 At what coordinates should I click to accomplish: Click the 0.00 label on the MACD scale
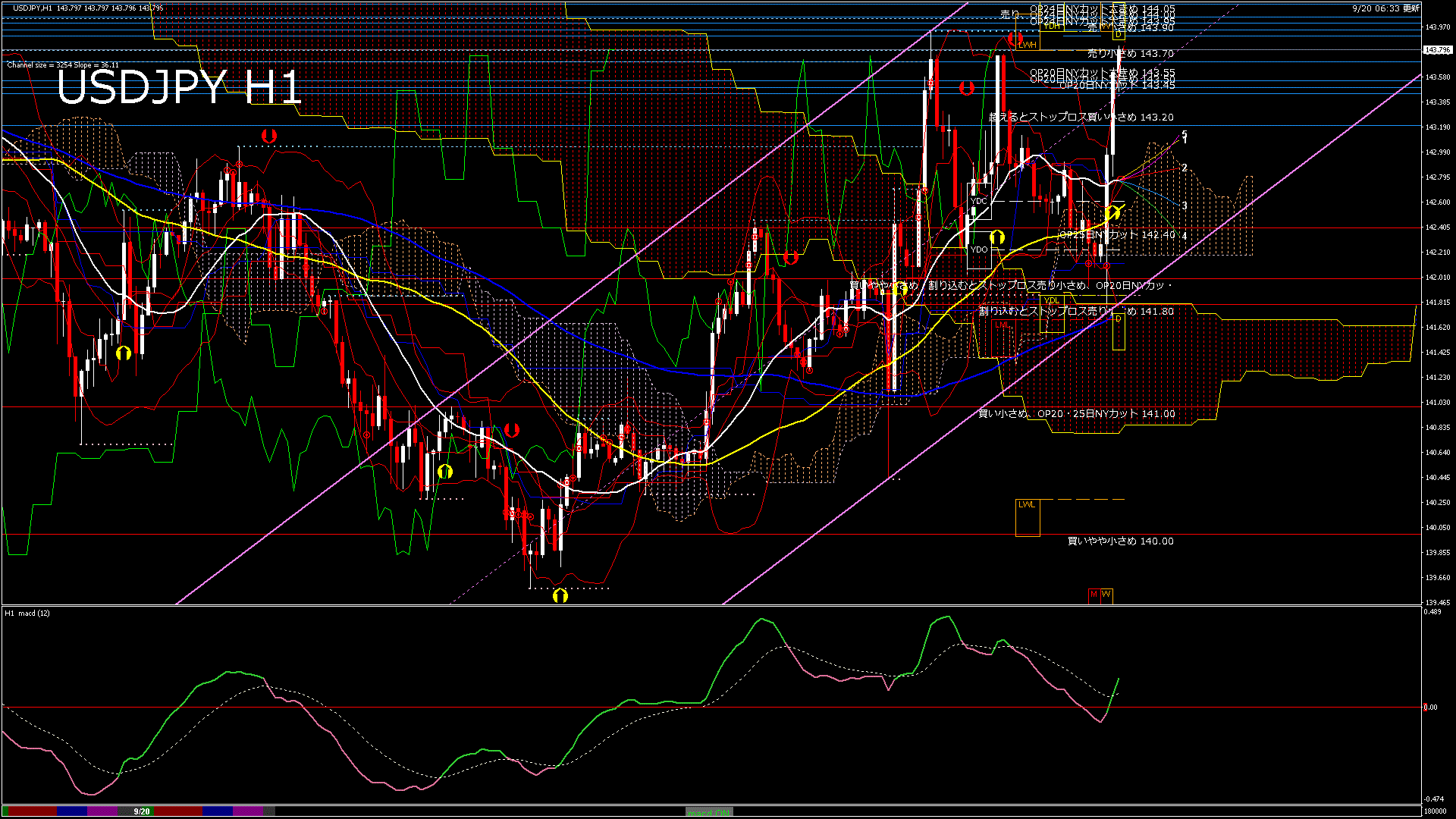[x=1430, y=708]
